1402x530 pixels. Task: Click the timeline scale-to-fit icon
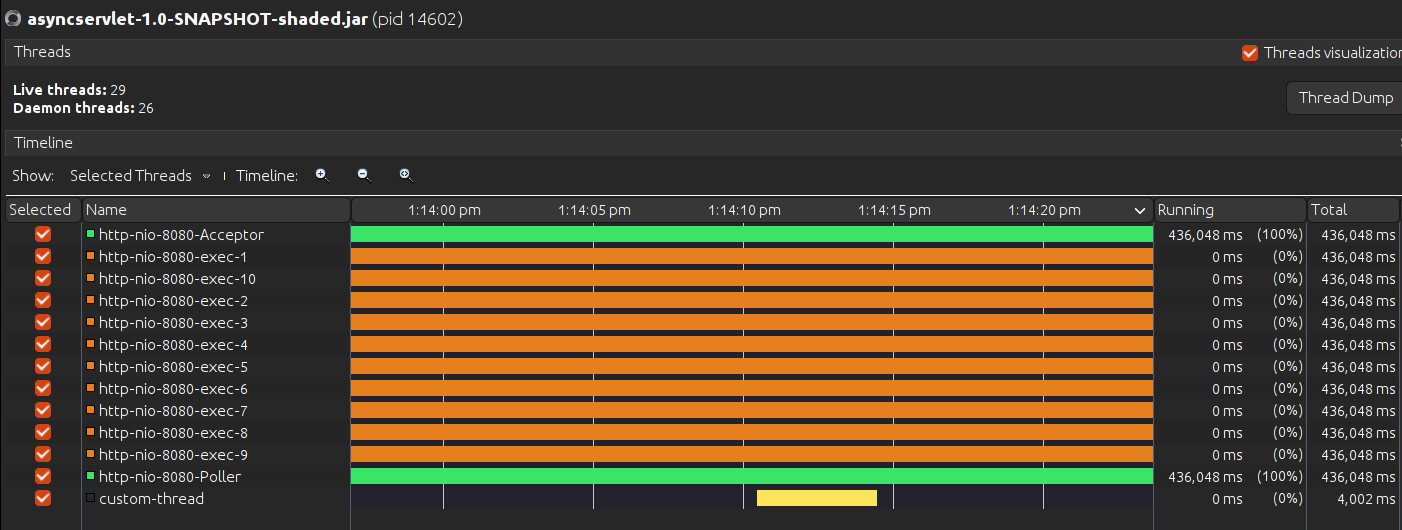point(406,175)
